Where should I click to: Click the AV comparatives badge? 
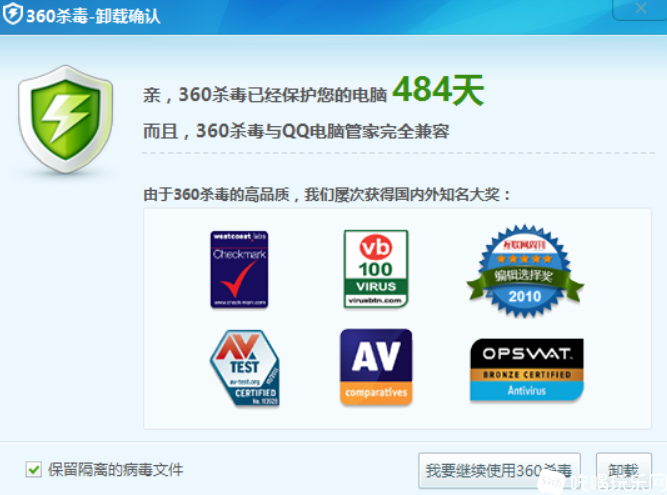coord(376,367)
